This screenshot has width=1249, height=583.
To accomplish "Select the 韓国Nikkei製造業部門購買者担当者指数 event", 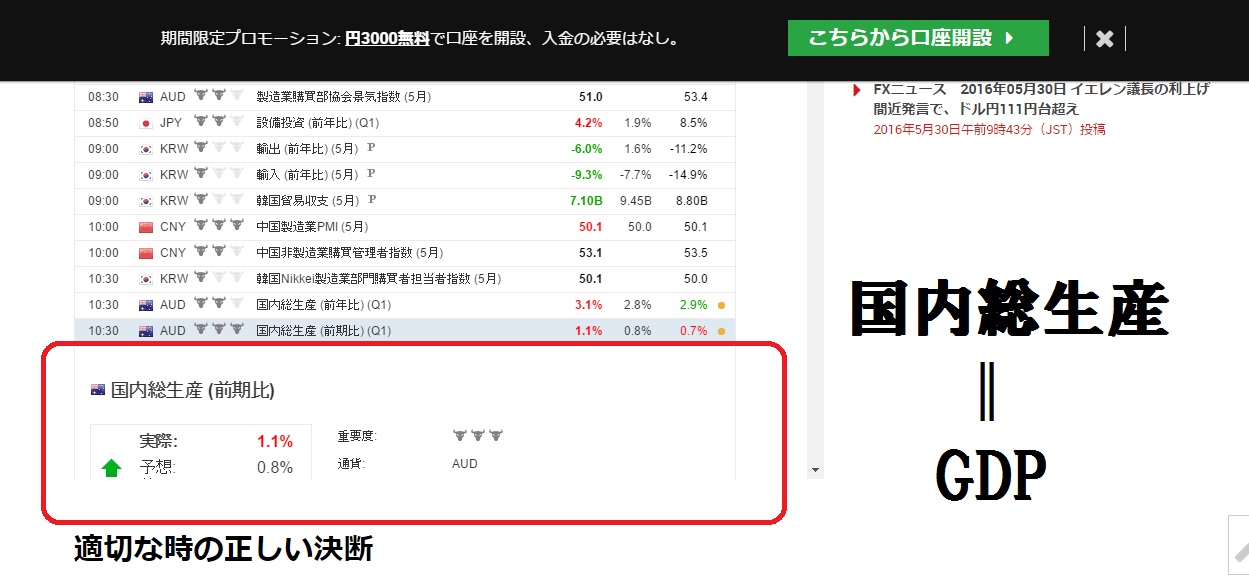I will (x=378, y=279).
